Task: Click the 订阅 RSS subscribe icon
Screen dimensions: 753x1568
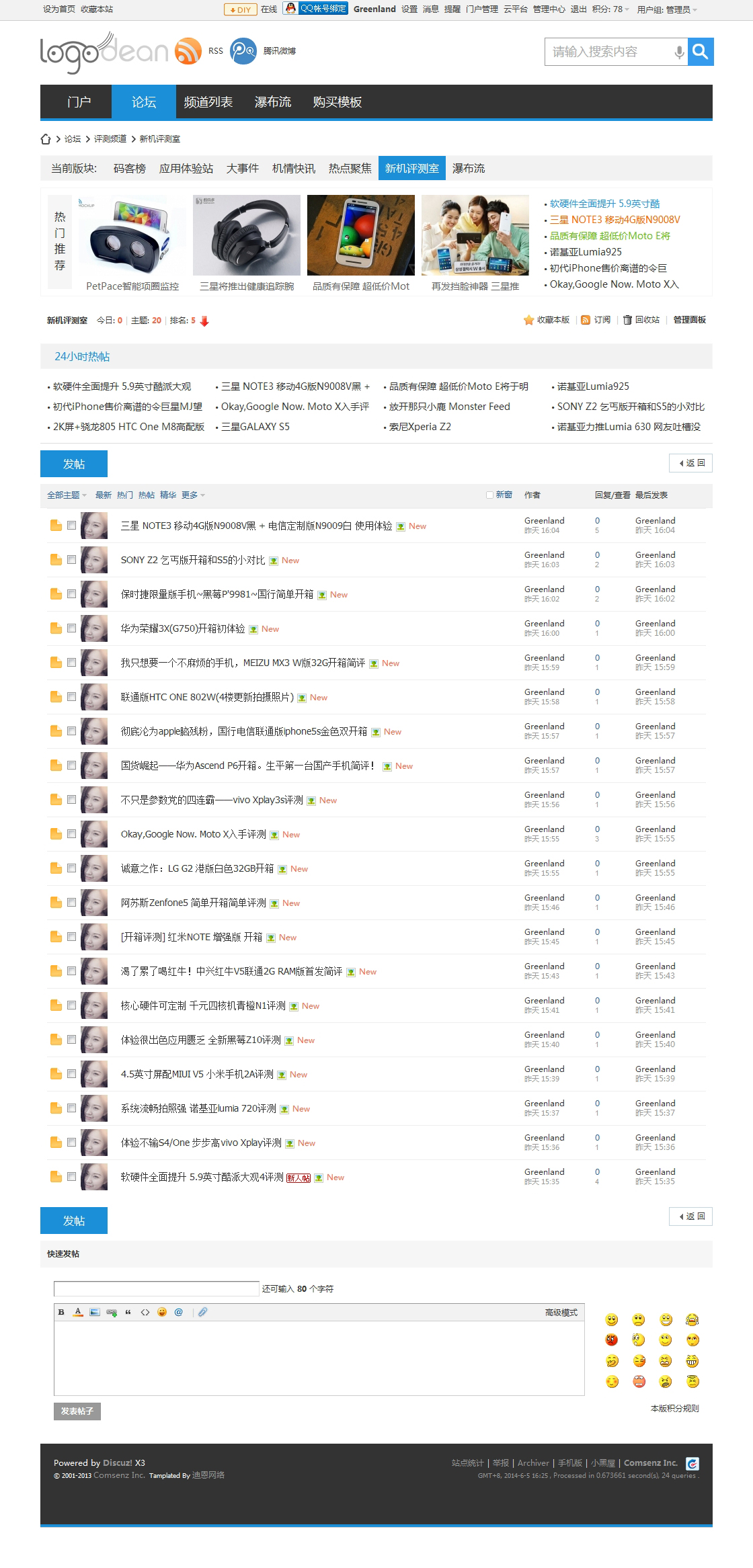Action: (585, 320)
